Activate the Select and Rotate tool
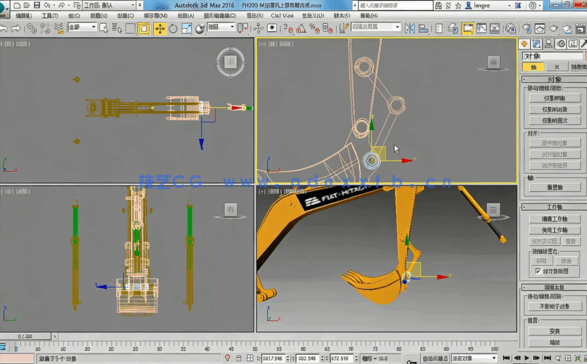The image size is (587, 364). pos(173,28)
